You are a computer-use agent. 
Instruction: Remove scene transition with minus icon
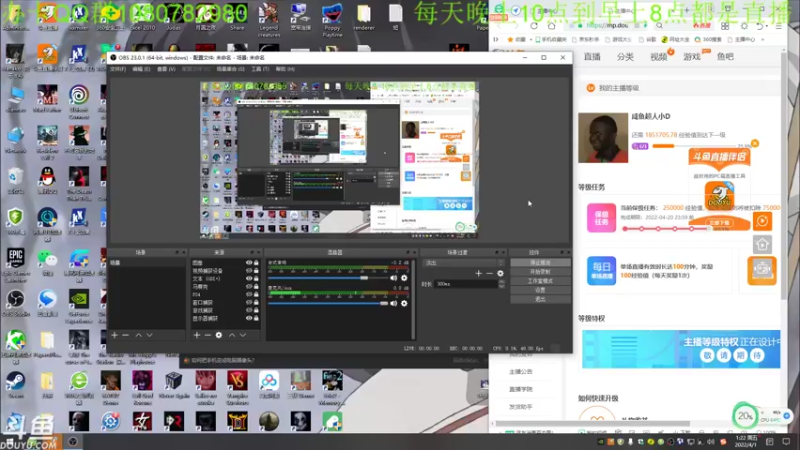[x=489, y=273]
